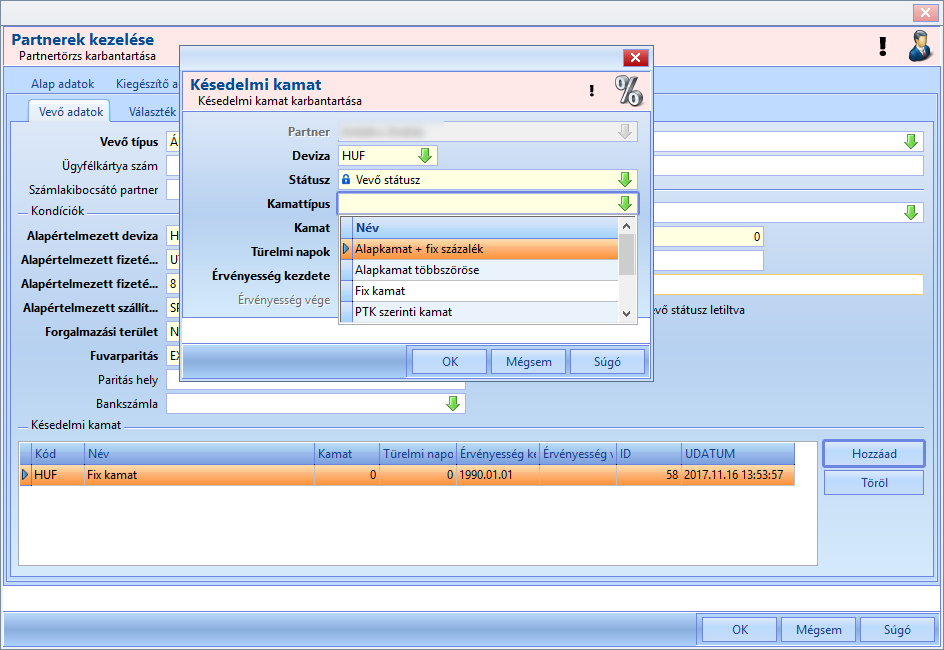Viewport: 944px width, 650px height.
Task: Click the exclamation icon beside Partnerek kezelése header
Action: pos(883,46)
